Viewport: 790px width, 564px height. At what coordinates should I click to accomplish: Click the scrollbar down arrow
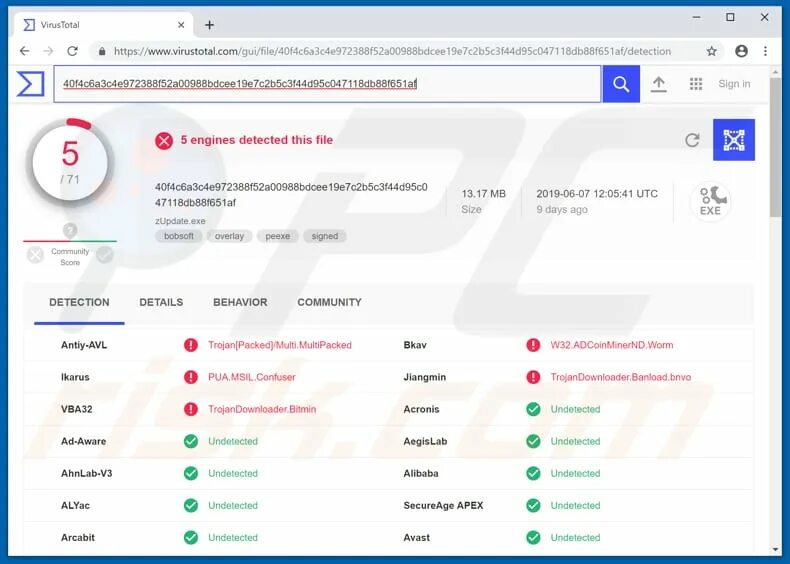coord(775,549)
